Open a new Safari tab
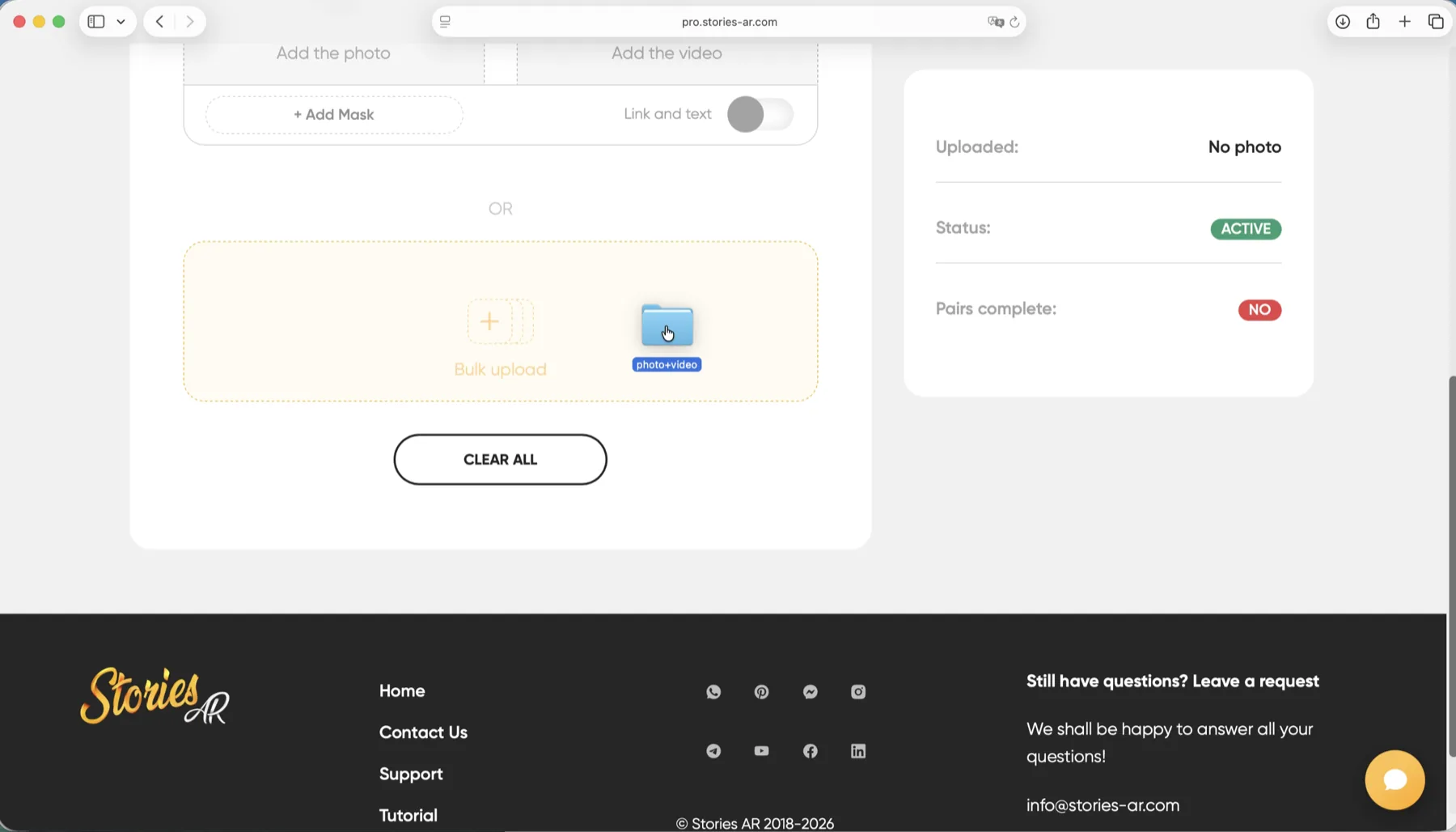Screen dimensions: 1456x832 pyautogui.click(x=1405, y=22)
